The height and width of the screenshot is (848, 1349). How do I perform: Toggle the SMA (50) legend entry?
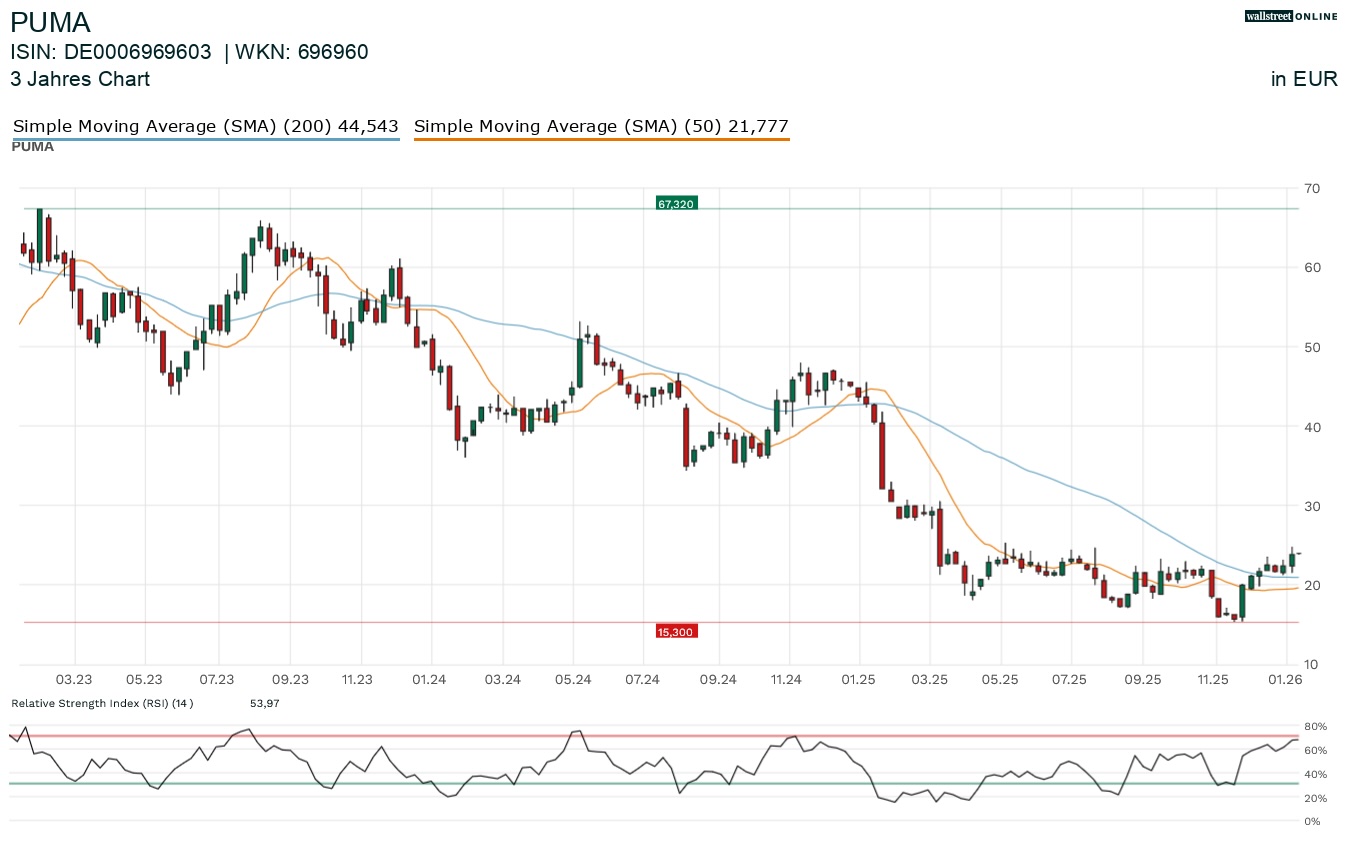click(x=601, y=126)
